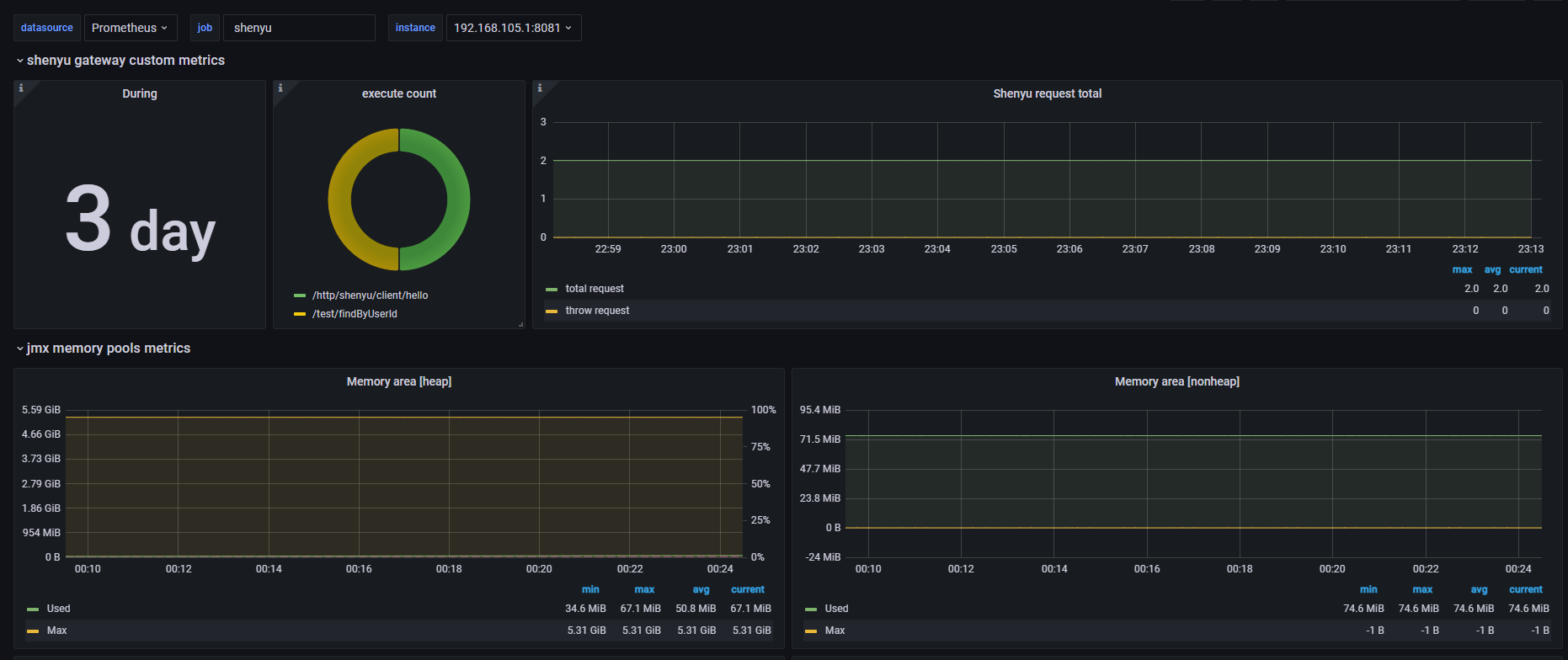Viewport: 1568px width, 660px height.
Task: Open the Shenyu request total panel menu
Action: [1047, 93]
